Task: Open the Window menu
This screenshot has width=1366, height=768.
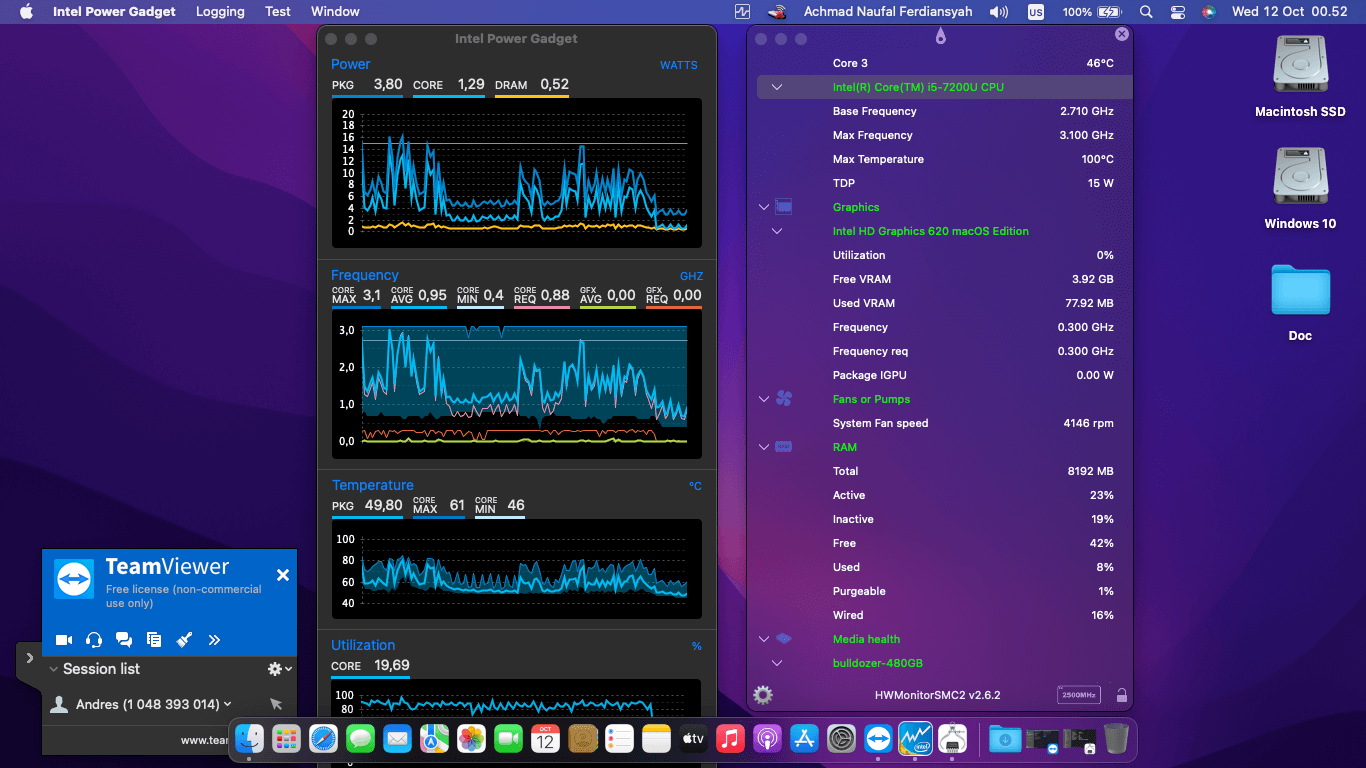Action: [335, 12]
